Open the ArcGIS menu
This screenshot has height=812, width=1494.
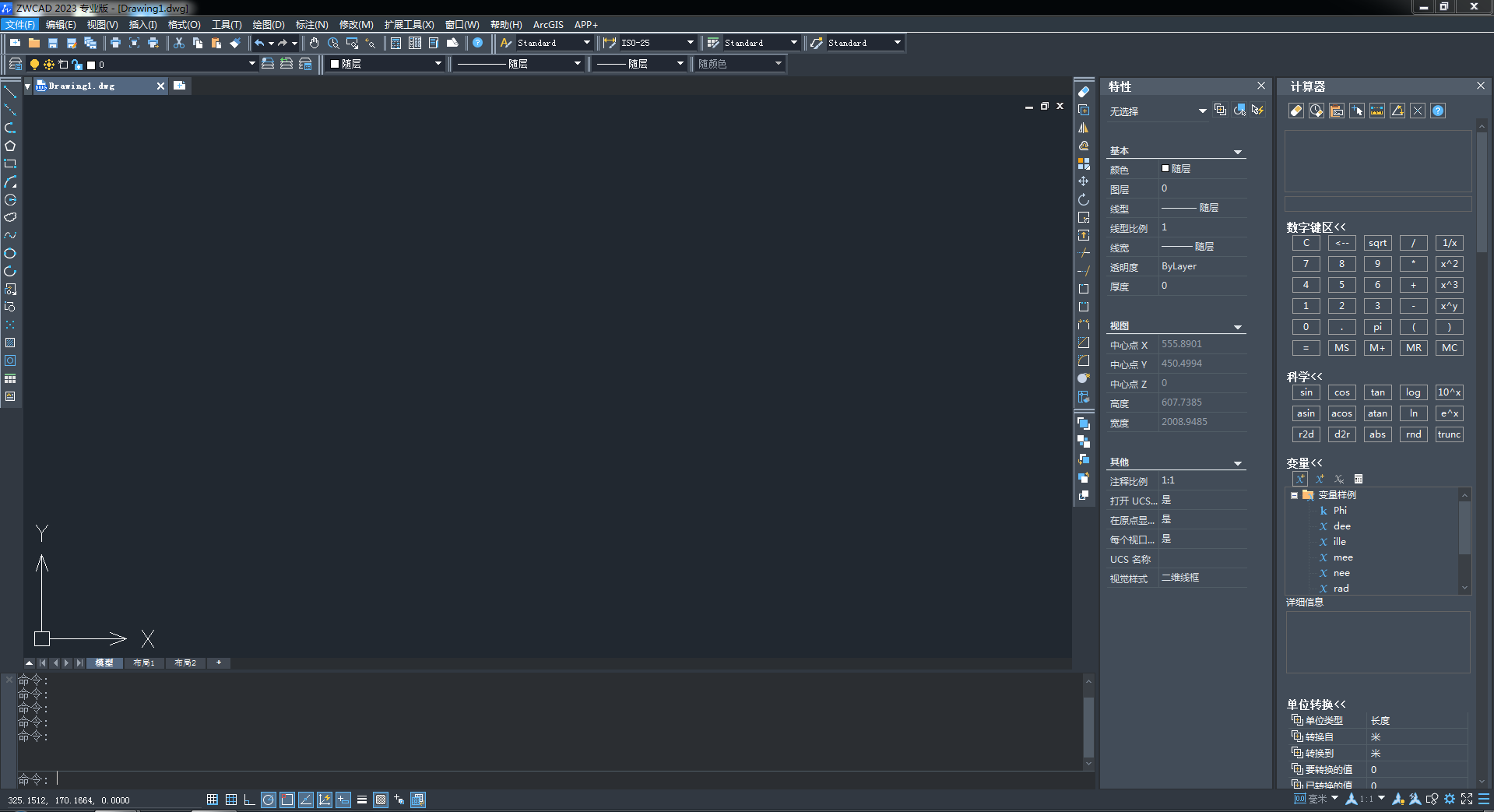(548, 24)
